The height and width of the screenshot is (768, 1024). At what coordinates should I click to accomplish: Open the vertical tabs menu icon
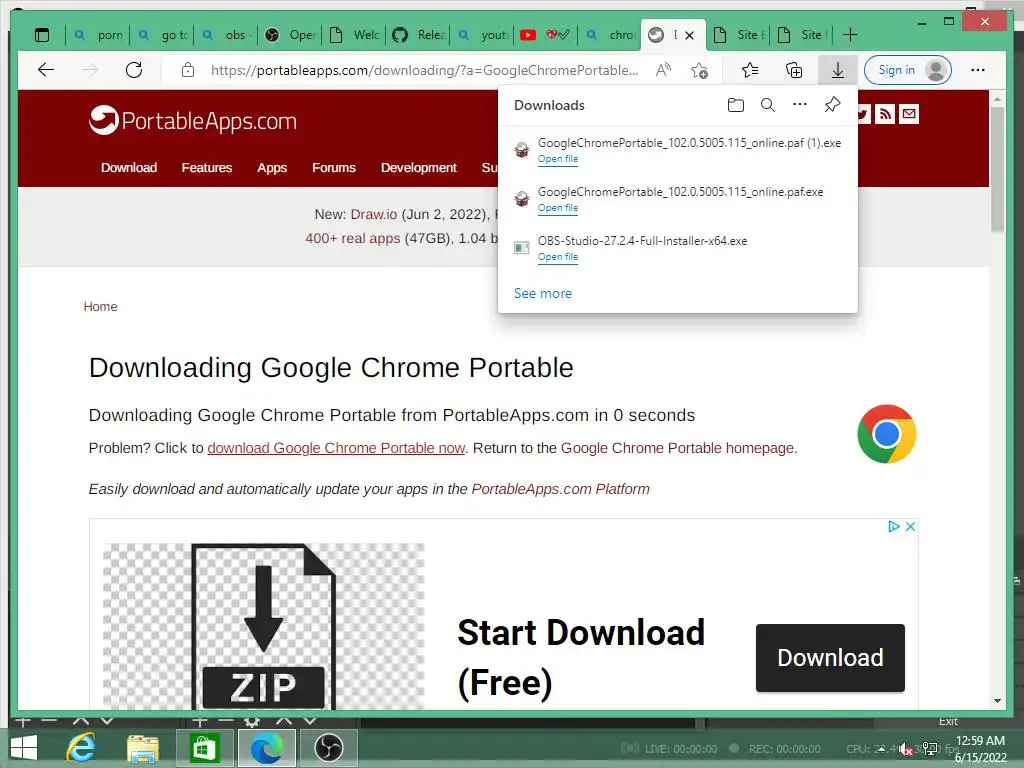coord(42,35)
